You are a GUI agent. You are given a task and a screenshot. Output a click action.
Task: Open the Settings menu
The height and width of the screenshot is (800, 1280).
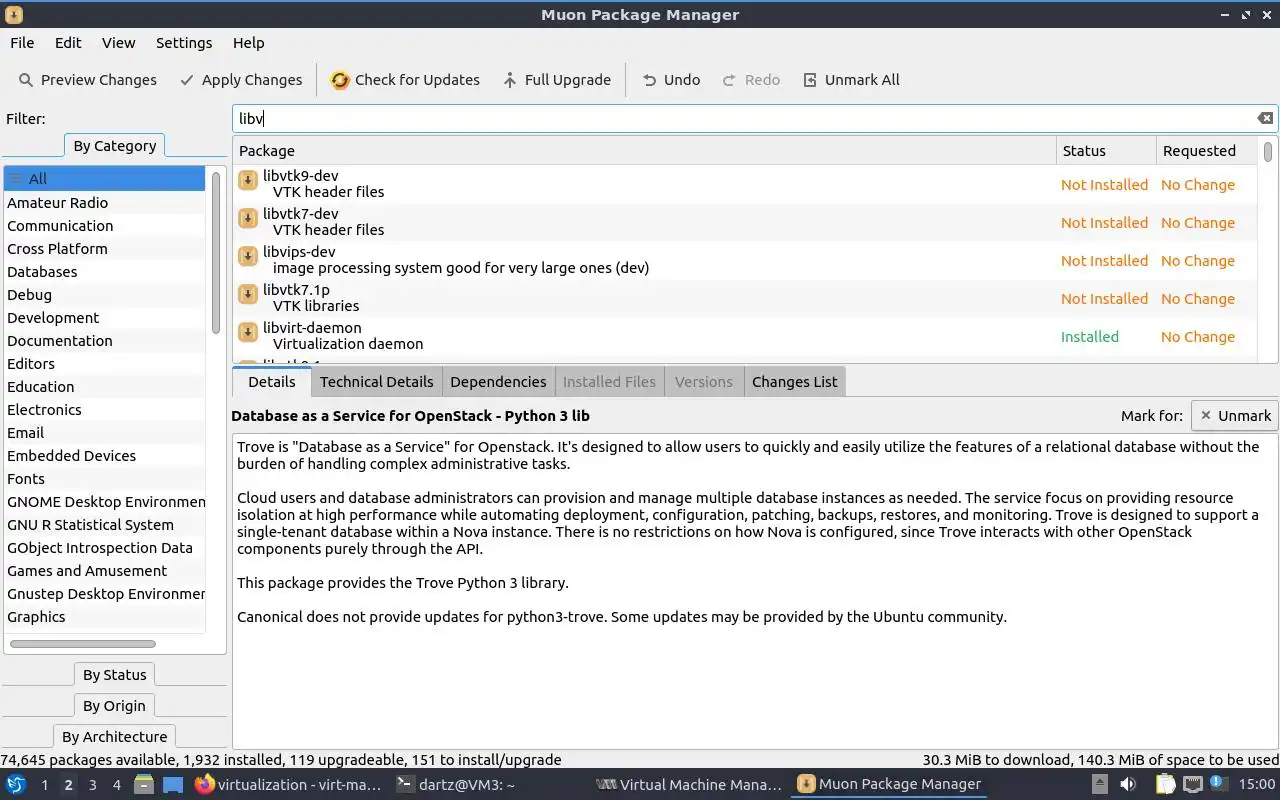tap(184, 43)
